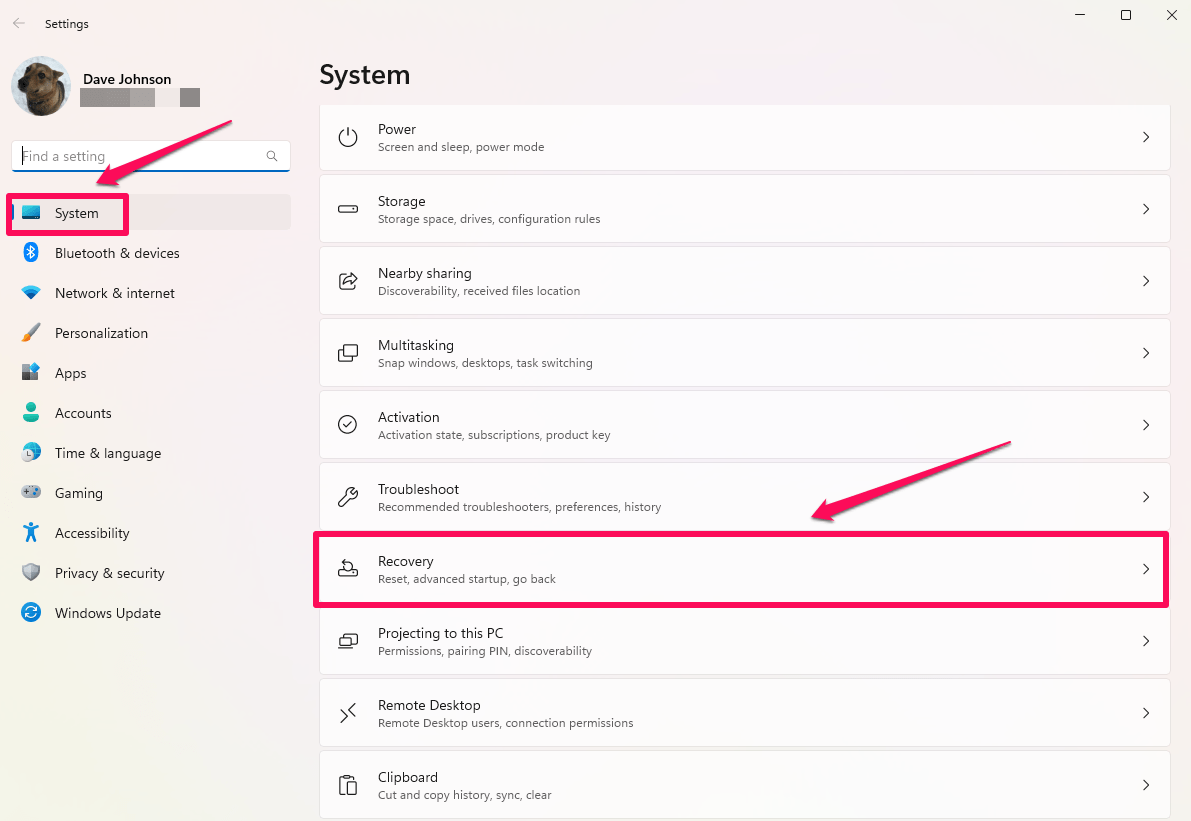This screenshot has width=1191, height=821.
Task: Click the search magnifier icon
Action: coord(272,156)
